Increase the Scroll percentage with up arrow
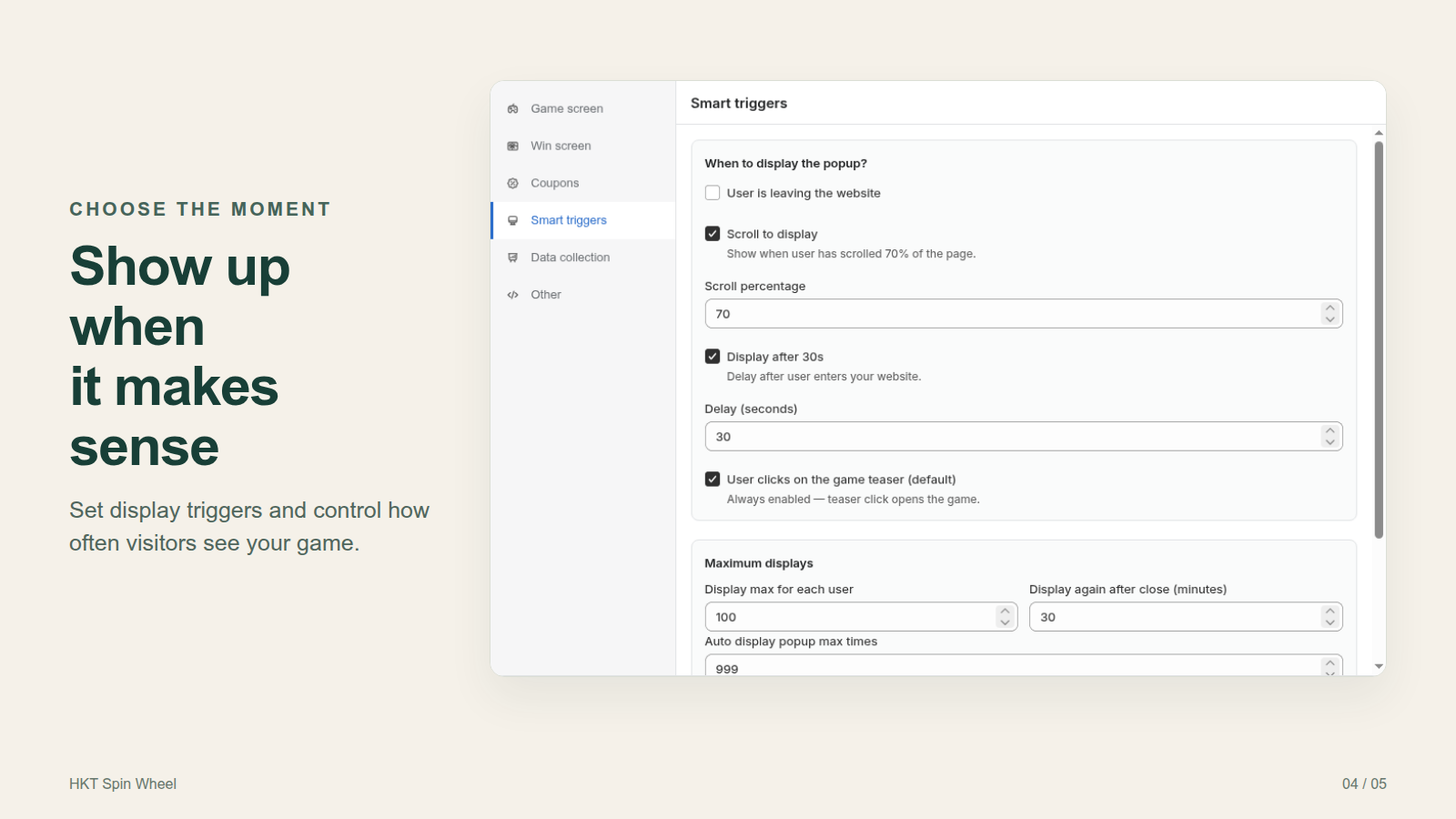1456x819 pixels. pyautogui.click(x=1330, y=308)
